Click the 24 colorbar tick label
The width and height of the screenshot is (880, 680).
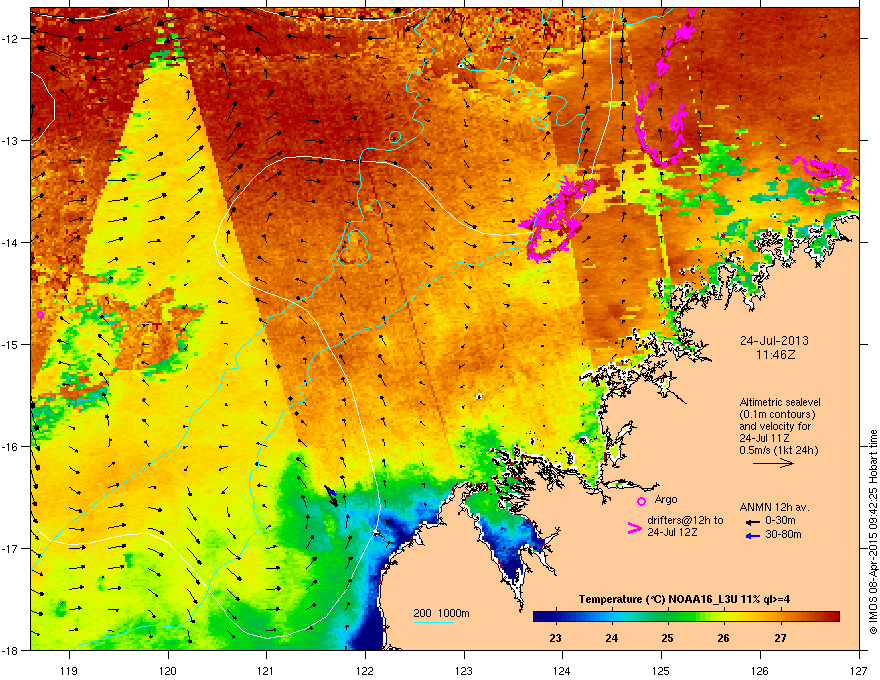pos(612,638)
